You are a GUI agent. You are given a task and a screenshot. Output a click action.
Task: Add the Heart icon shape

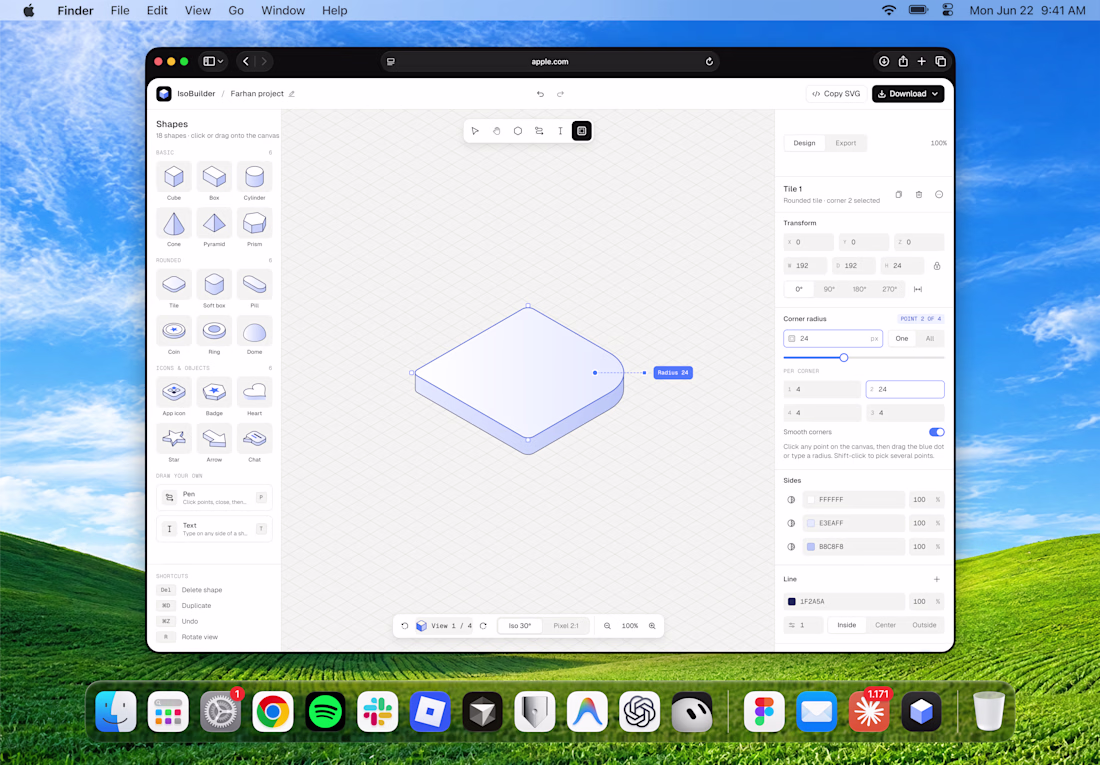(x=255, y=392)
